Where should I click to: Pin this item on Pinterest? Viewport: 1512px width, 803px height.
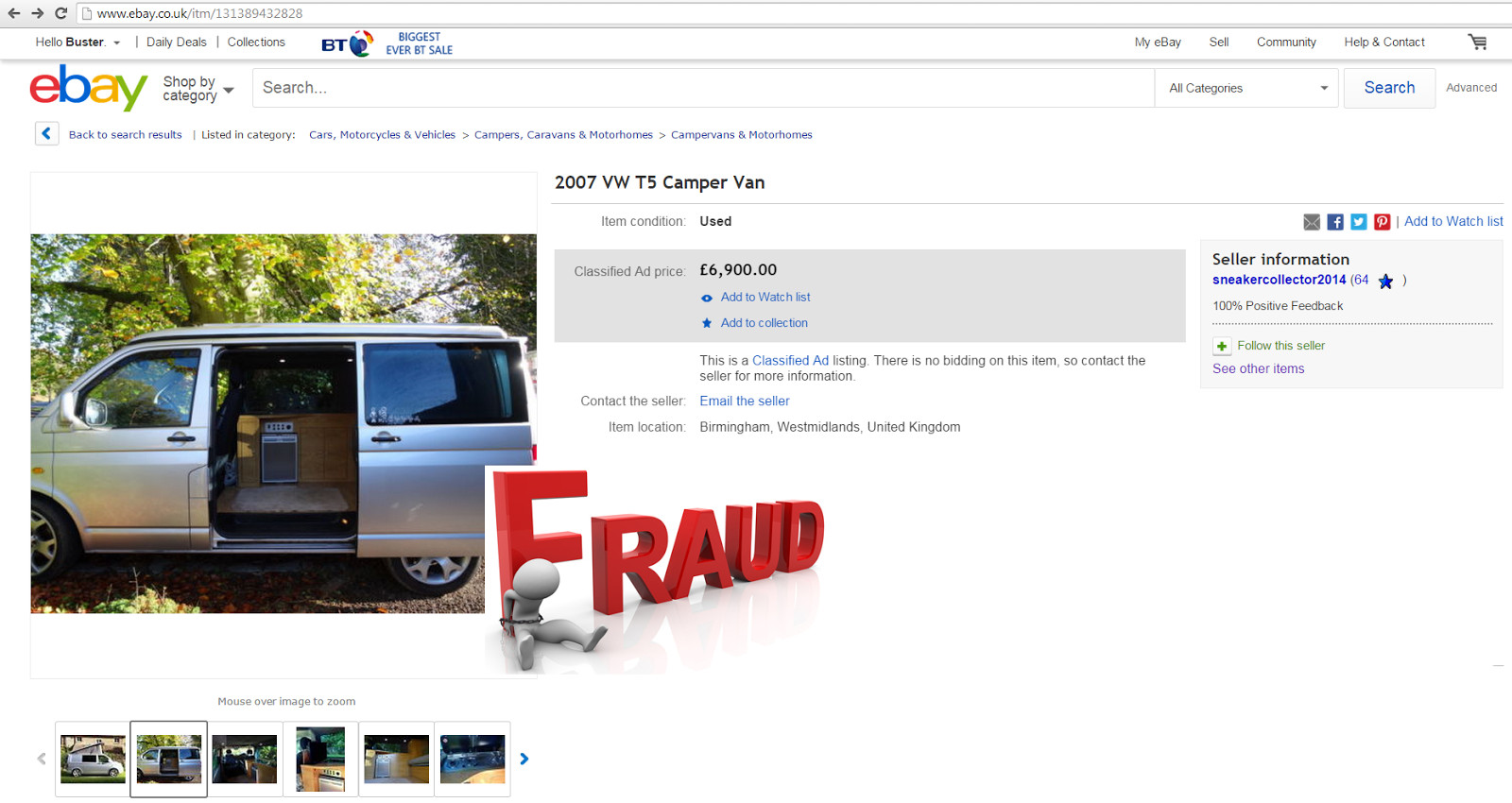pos(1383,222)
